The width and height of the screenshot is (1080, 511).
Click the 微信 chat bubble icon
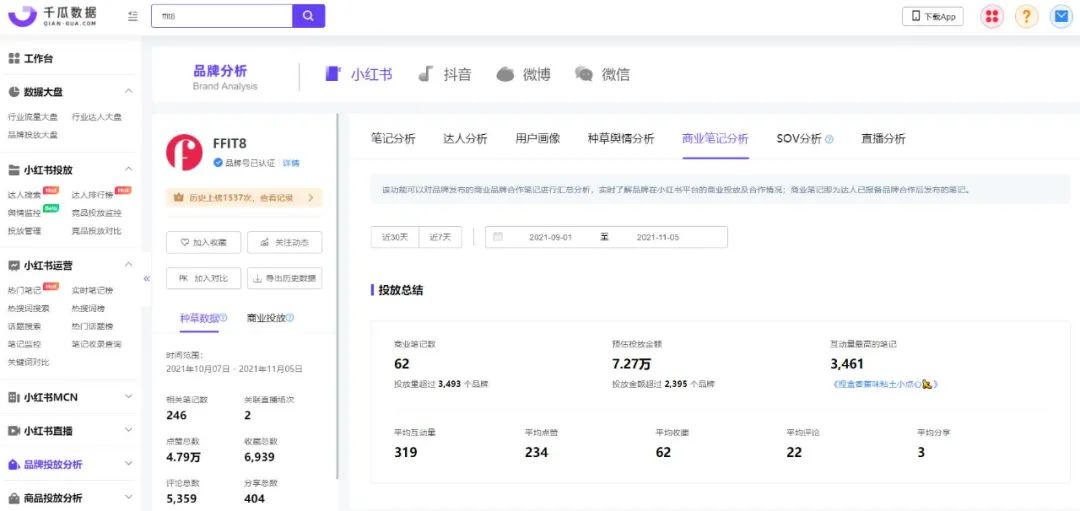[x=584, y=74]
